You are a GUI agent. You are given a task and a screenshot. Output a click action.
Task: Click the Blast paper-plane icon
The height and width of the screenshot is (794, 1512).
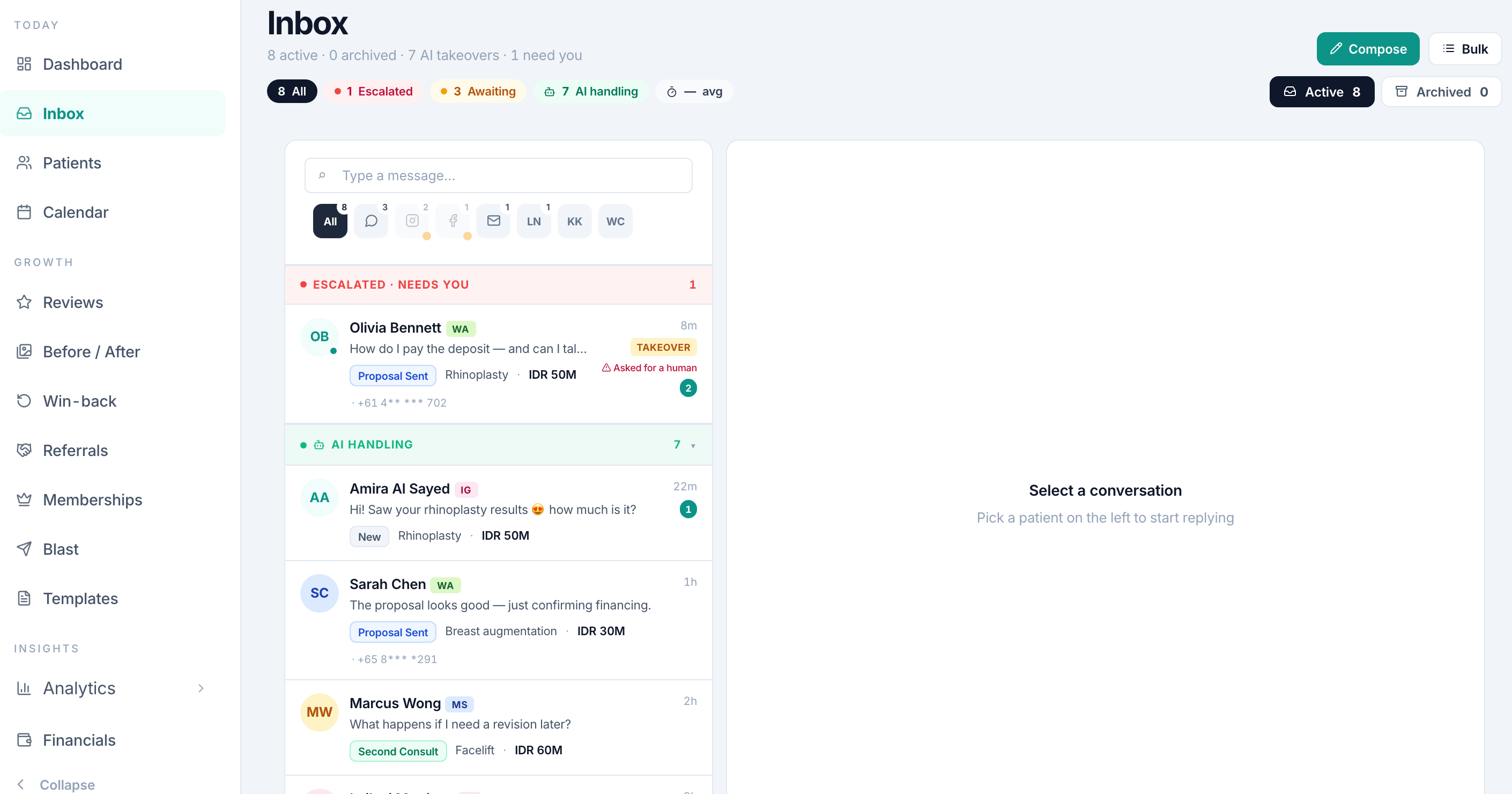pyautogui.click(x=24, y=549)
